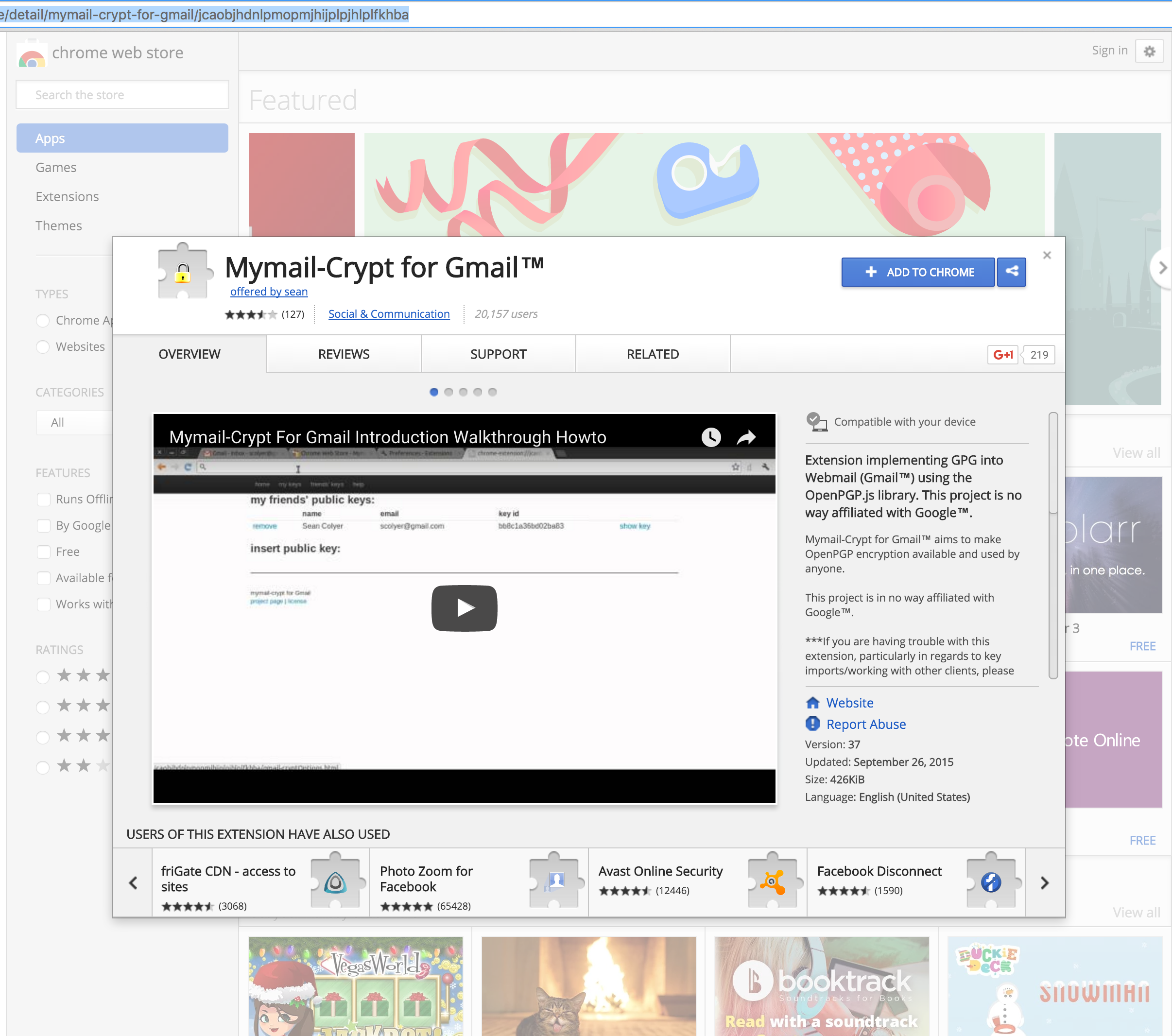Screen dimensions: 1172x1036
Task: Switch to the Reviews tab
Action: pos(343,353)
